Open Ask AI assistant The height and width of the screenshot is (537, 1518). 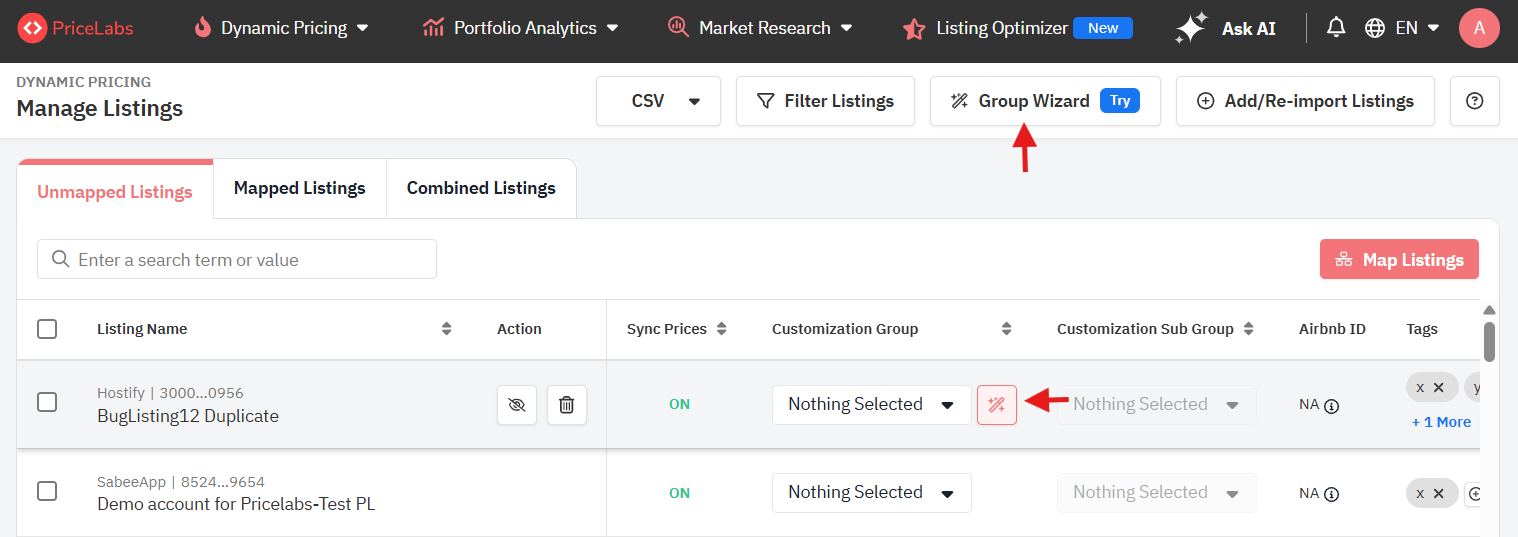[1226, 28]
